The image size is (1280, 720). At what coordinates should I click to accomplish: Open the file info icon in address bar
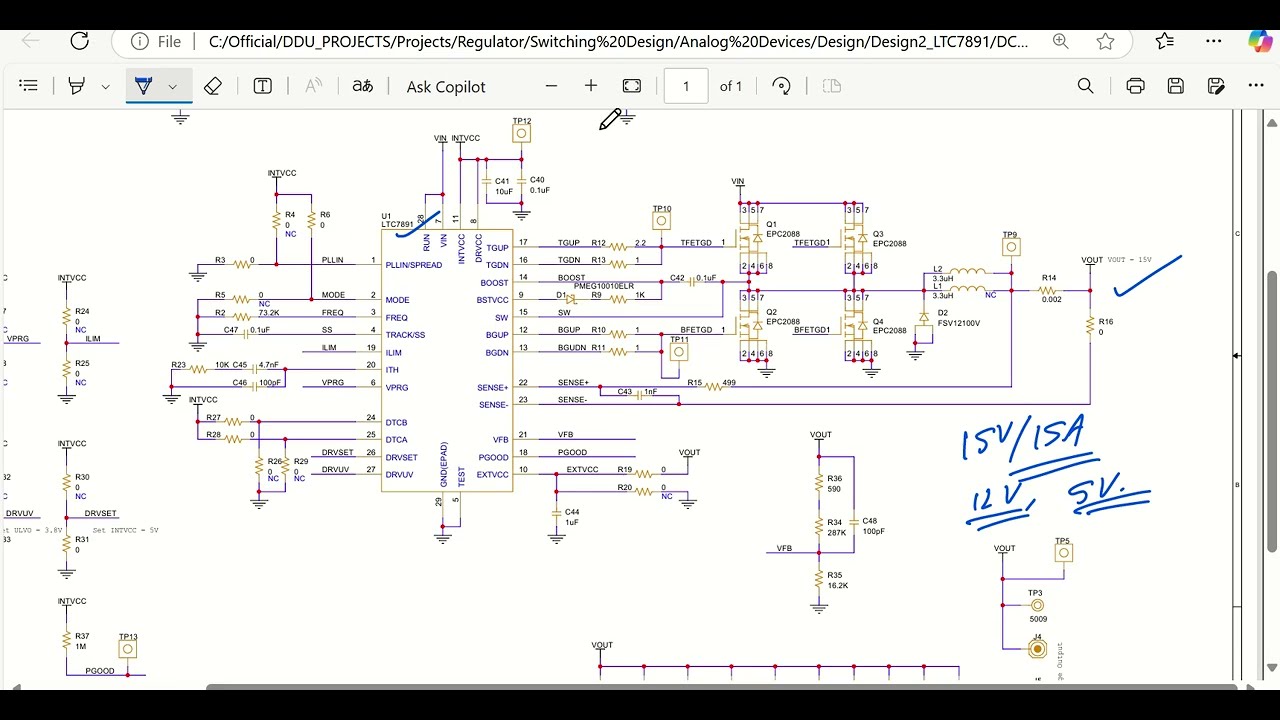[140, 42]
